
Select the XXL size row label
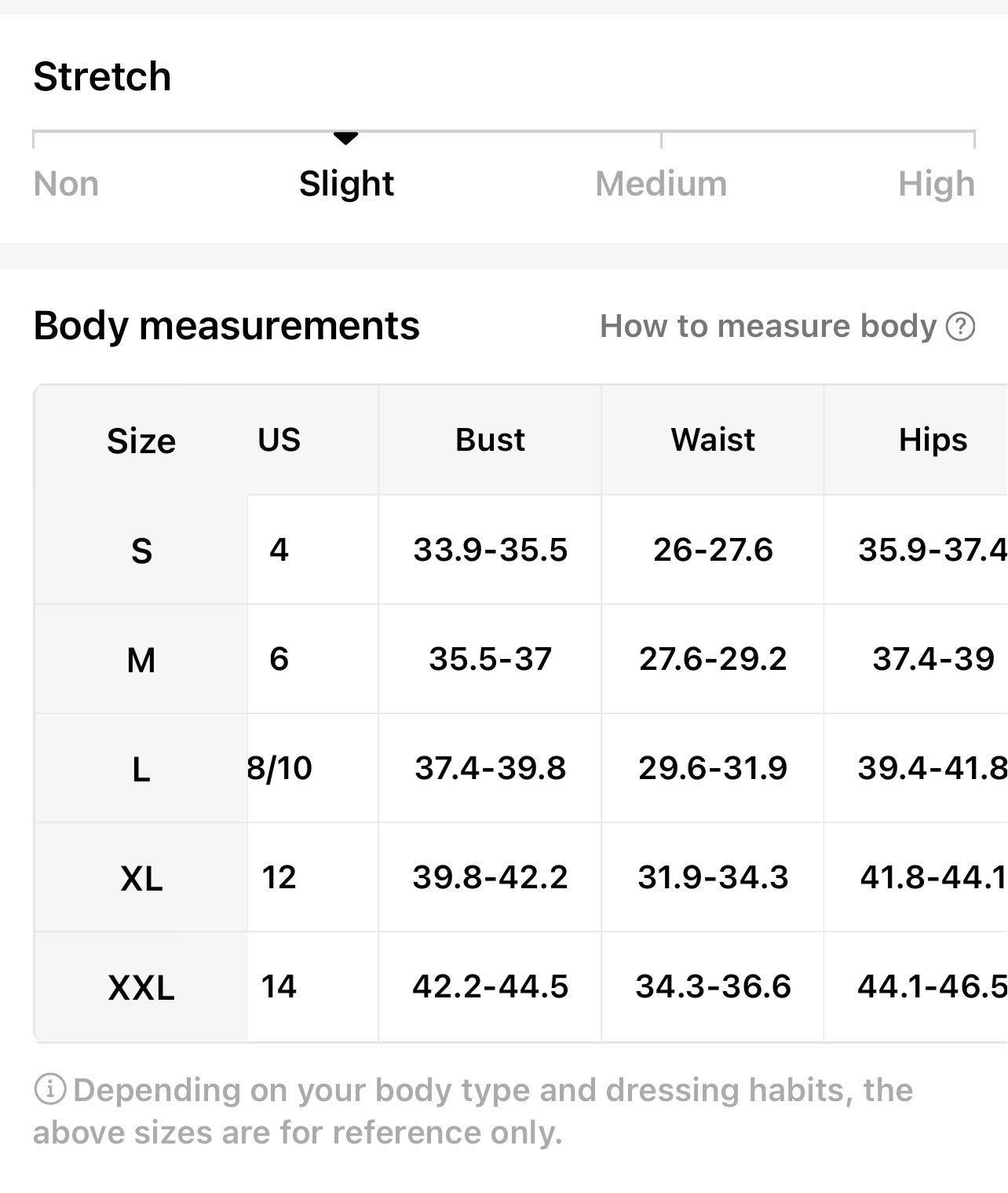[x=141, y=987]
